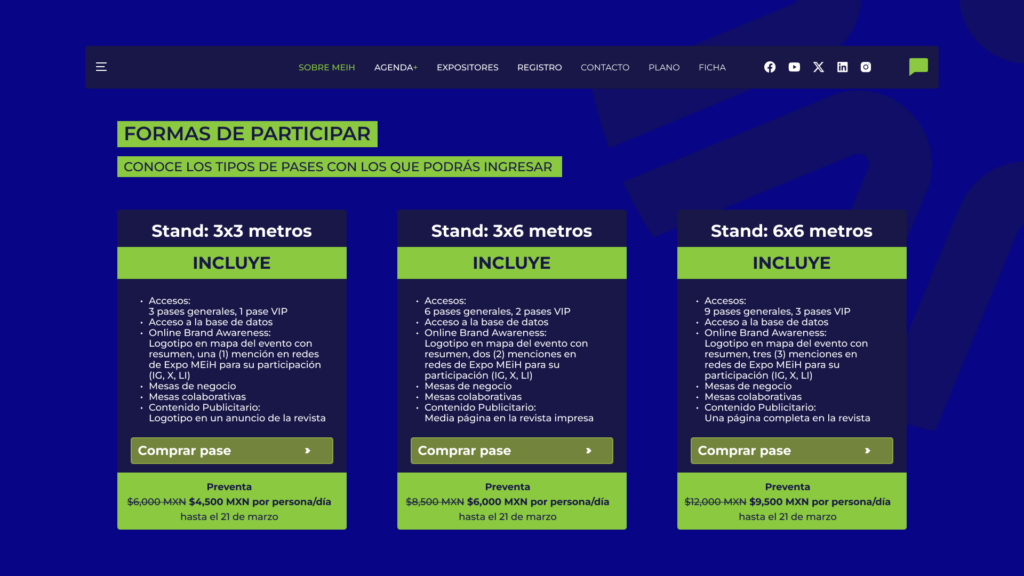Buy pass for Stand 3x6 metros
1024x576 pixels.
511,451
